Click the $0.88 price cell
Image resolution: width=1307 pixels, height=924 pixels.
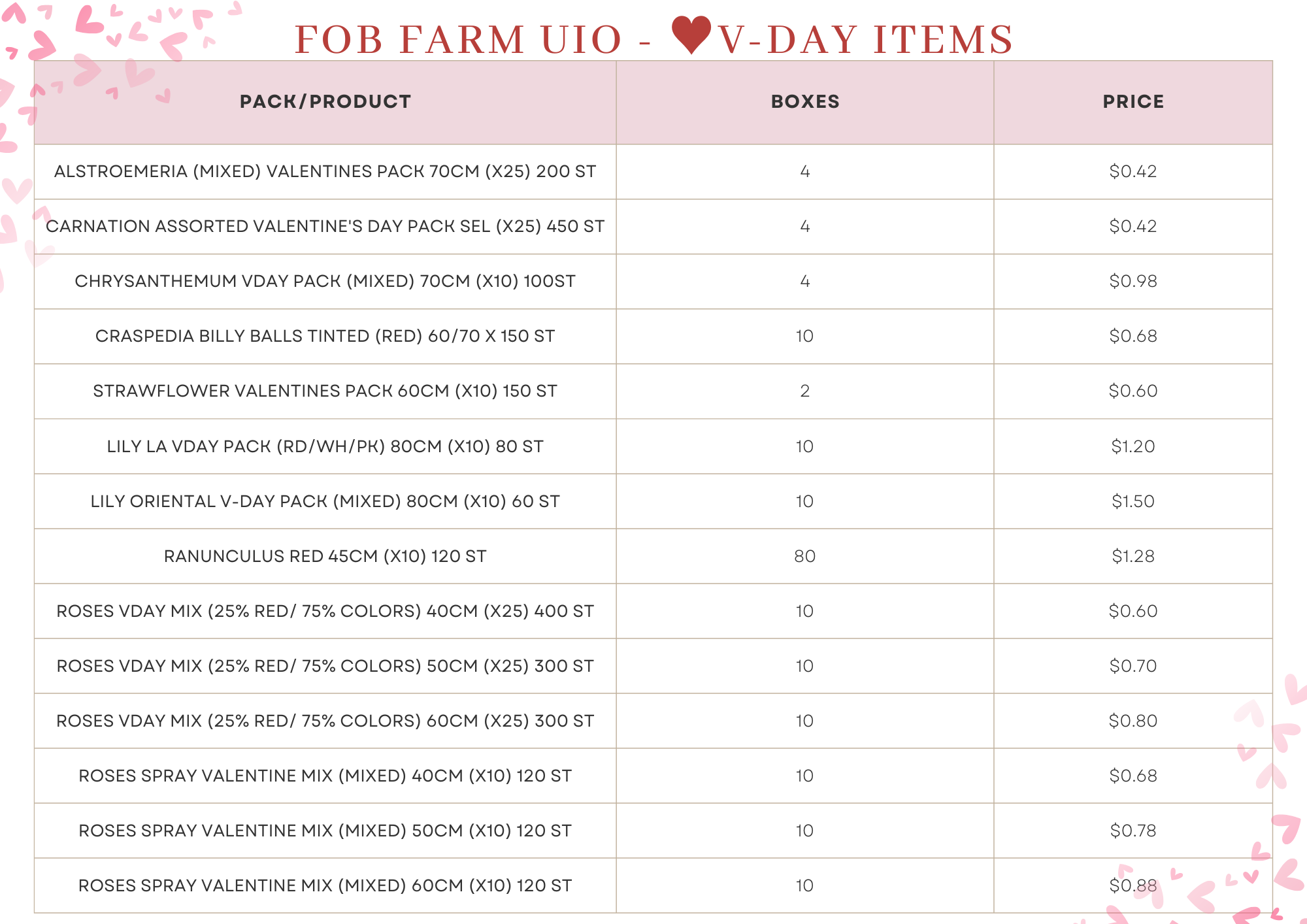[x=1133, y=885]
